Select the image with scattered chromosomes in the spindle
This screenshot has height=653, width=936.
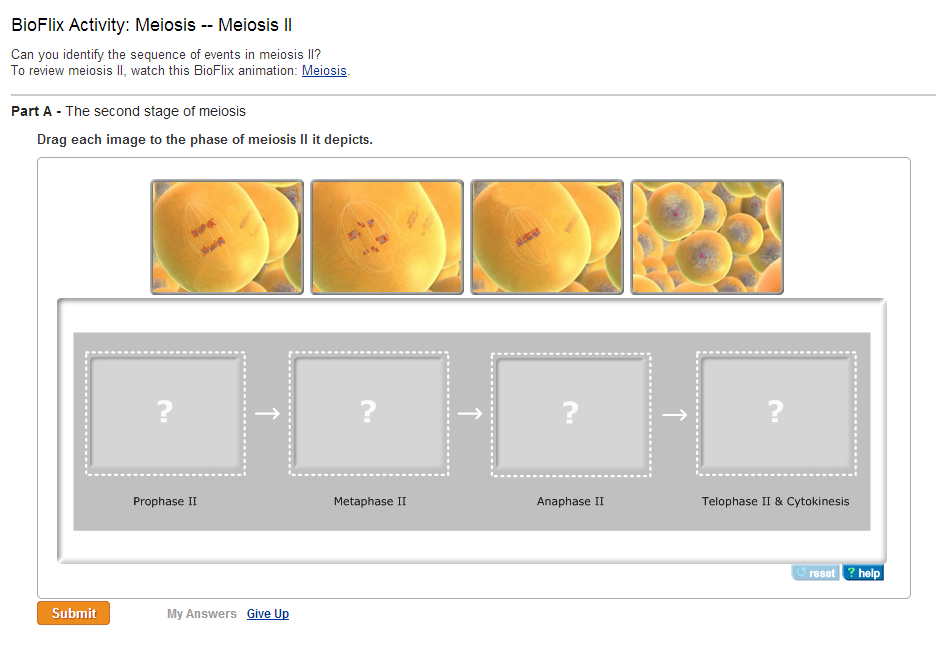387,237
